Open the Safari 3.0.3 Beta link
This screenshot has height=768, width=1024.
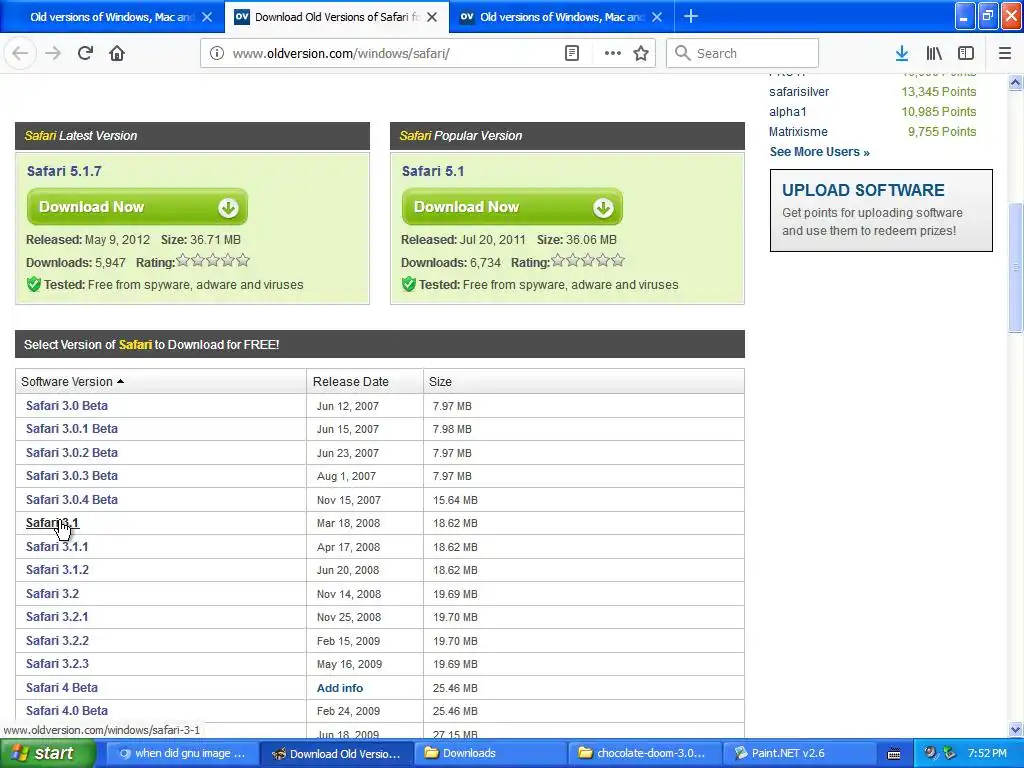click(72, 476)
